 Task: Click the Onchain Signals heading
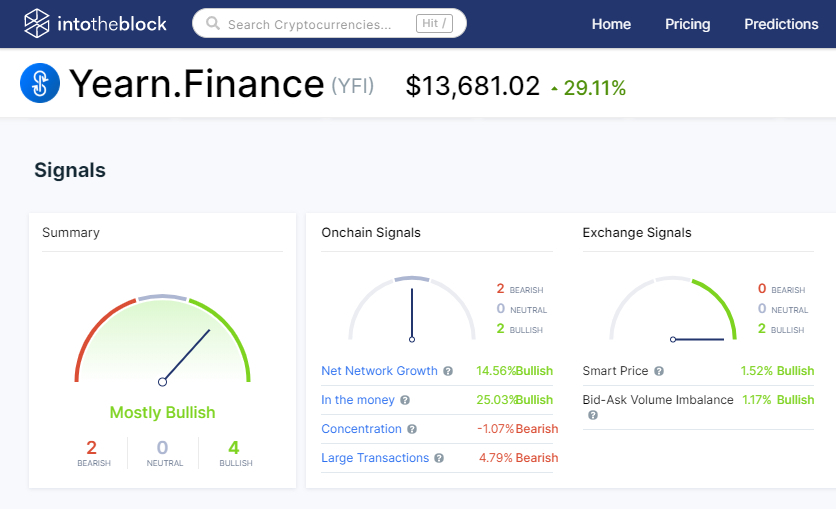pyautogui.click(x=371, y=232)
